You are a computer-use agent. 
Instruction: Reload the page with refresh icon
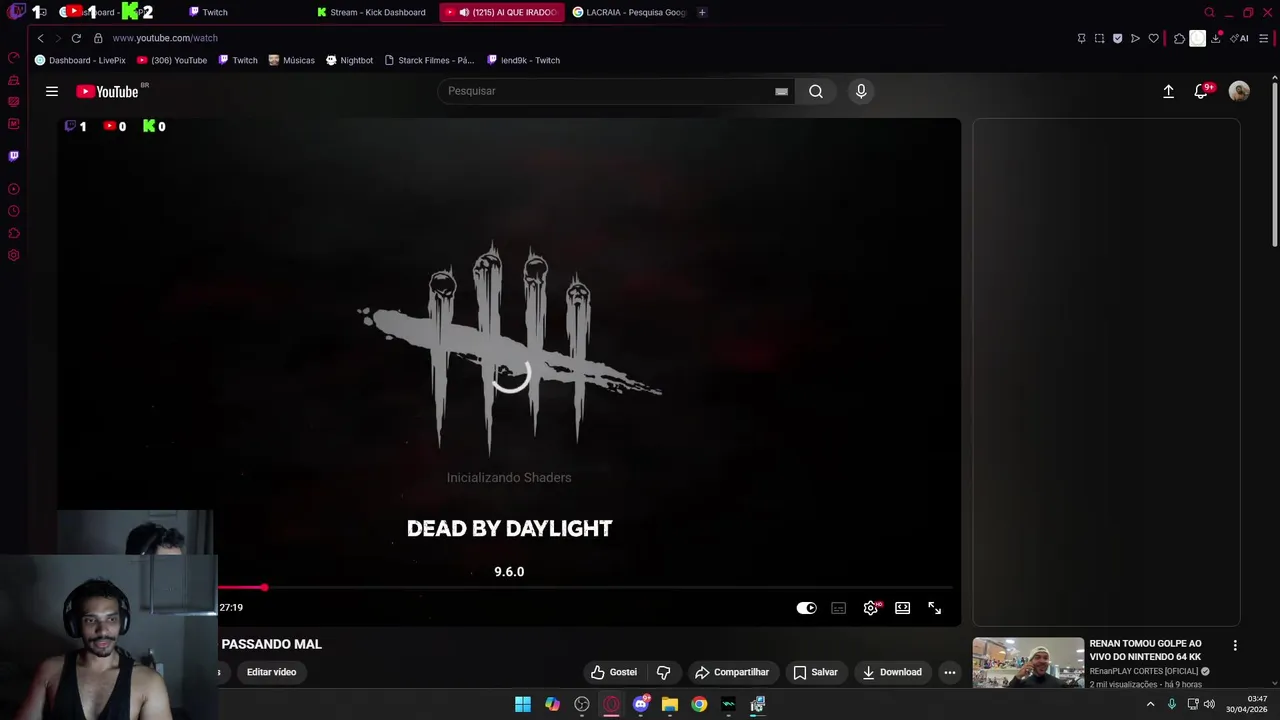[76, 38]
